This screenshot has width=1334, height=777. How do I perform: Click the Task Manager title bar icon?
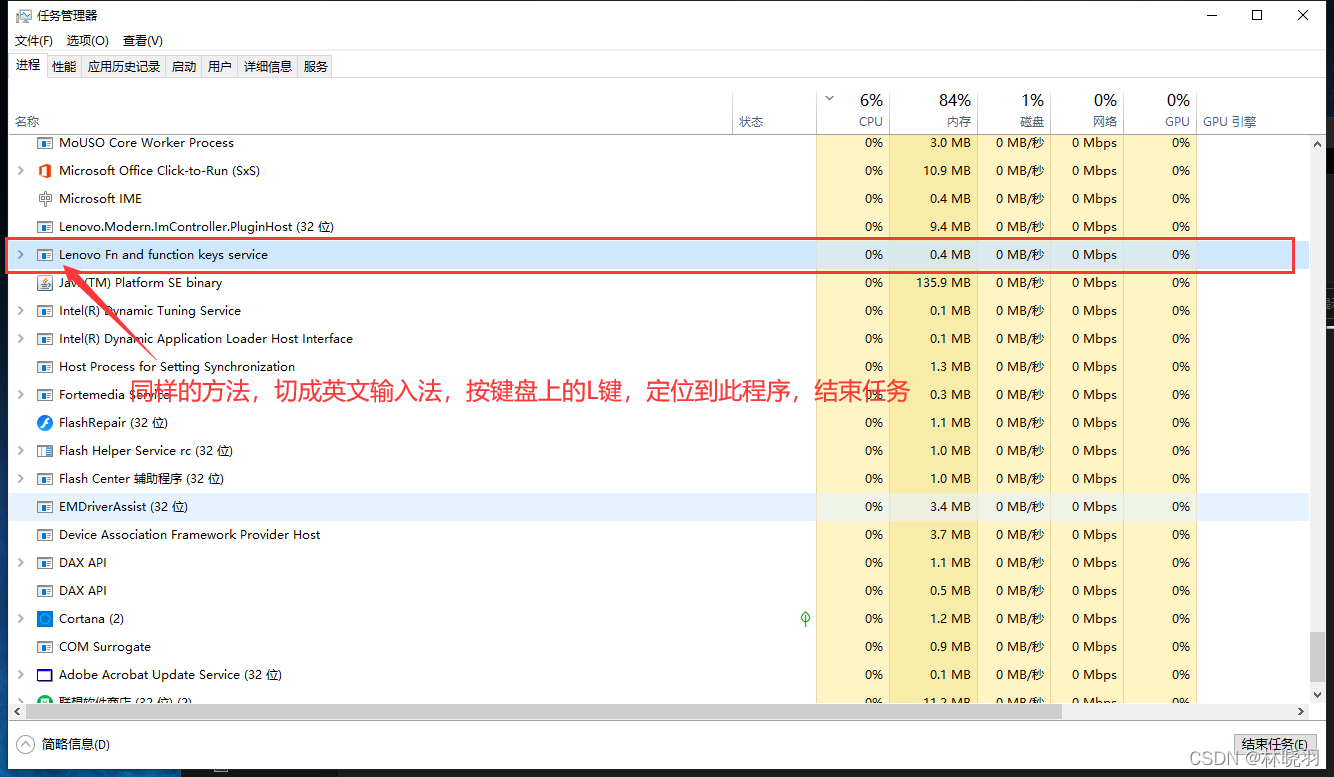pyautogui.click(x=23, y=16)
